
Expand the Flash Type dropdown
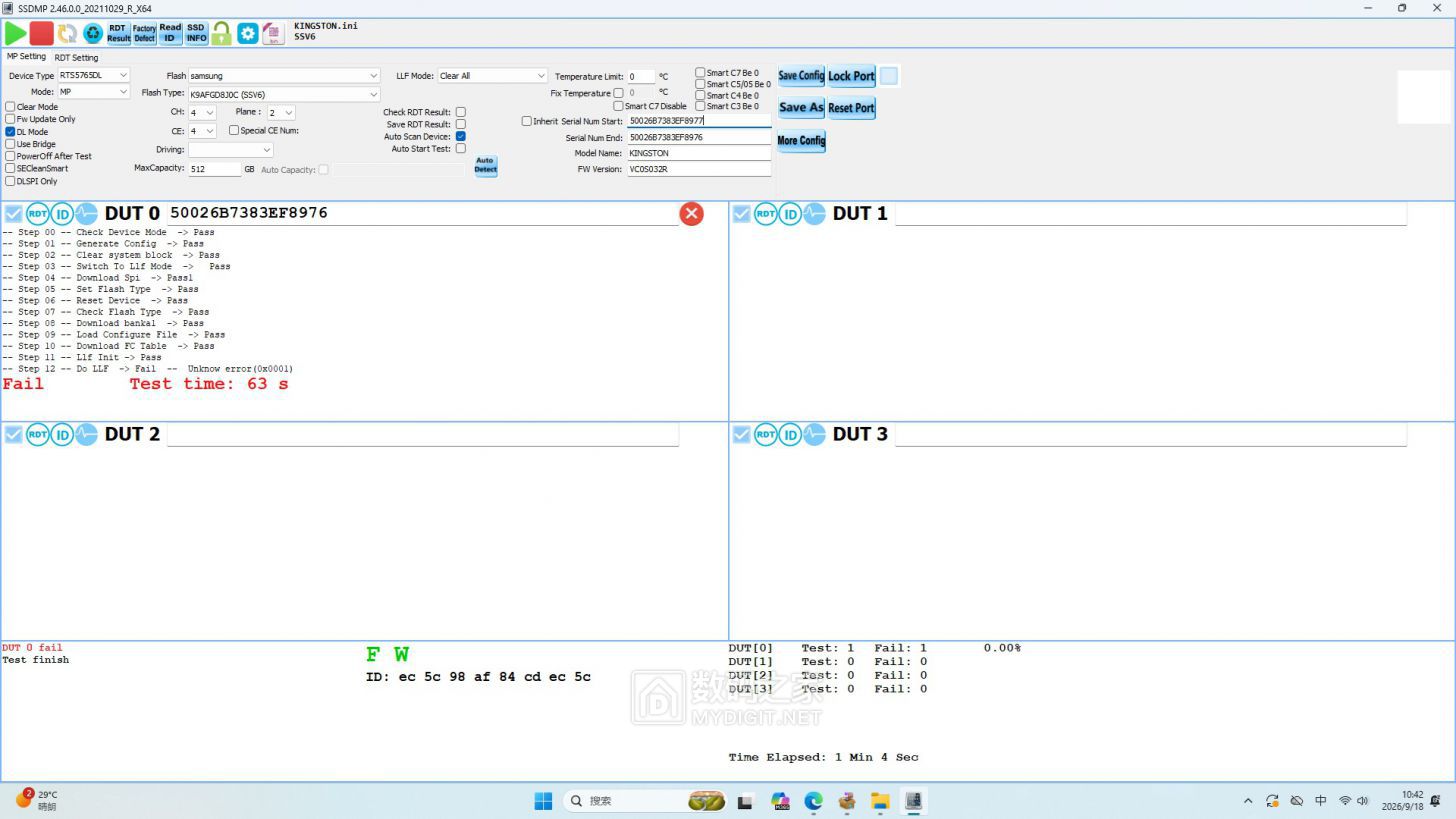pos(284,94)
